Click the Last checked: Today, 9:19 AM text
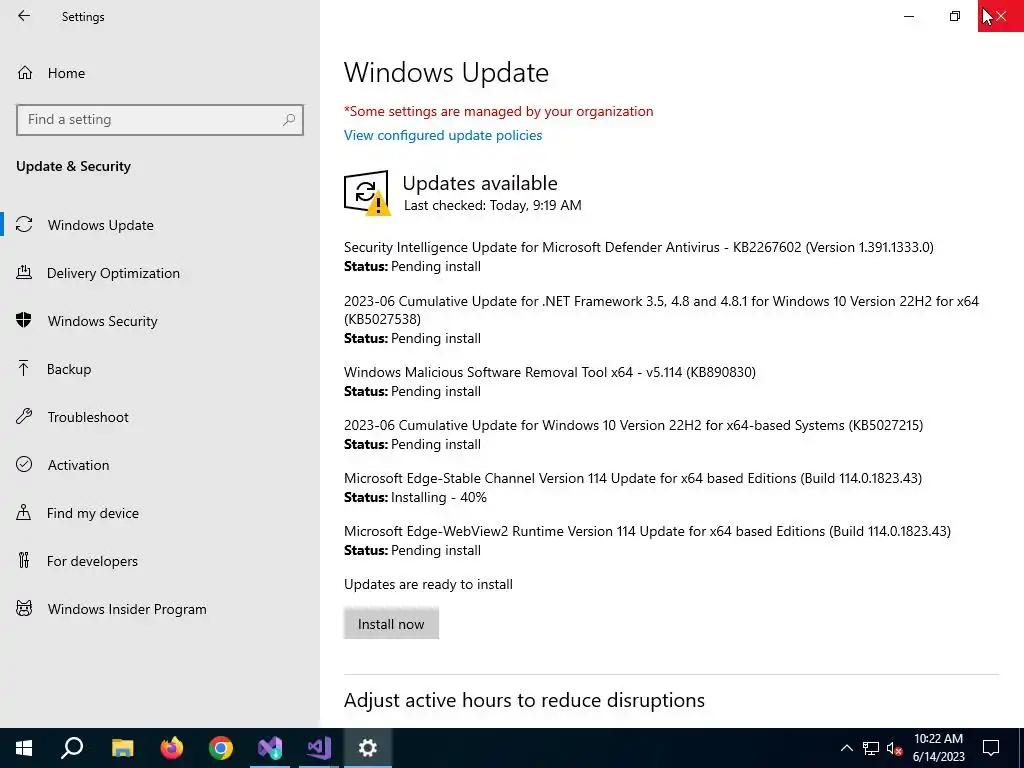This screenshot has height=768, width=1024. [492, 205]
